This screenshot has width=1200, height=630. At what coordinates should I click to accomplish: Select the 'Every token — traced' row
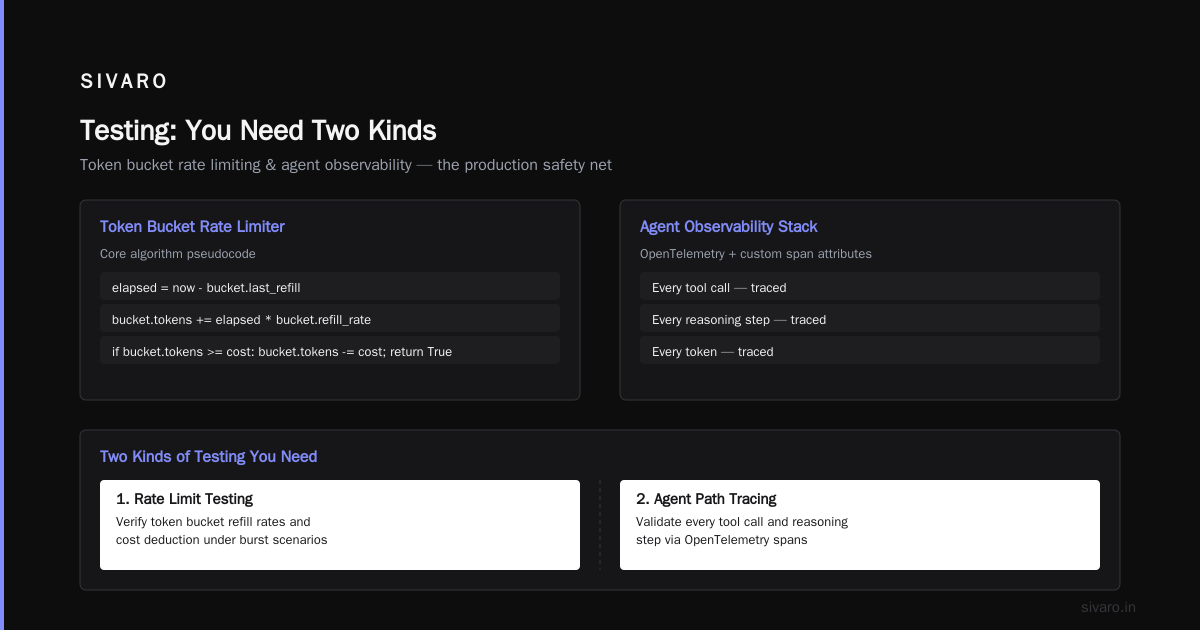870,351
